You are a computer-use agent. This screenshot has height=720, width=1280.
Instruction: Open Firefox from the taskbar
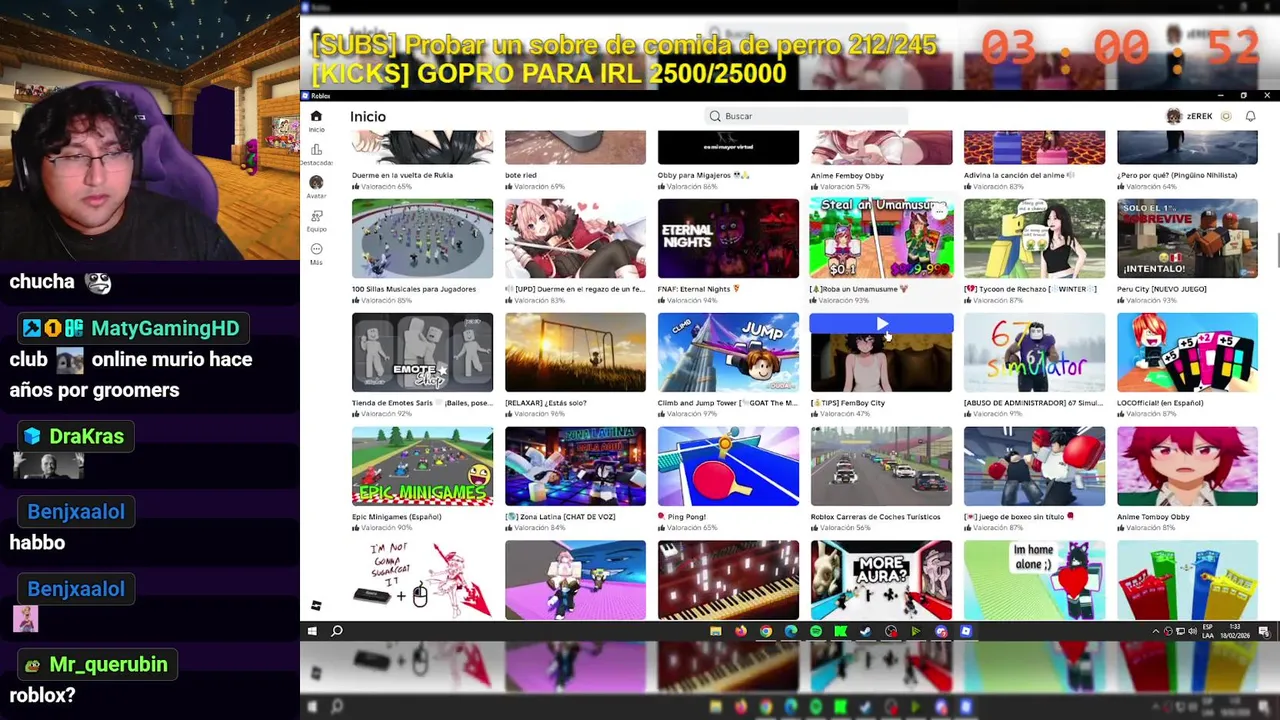[740, 631]
